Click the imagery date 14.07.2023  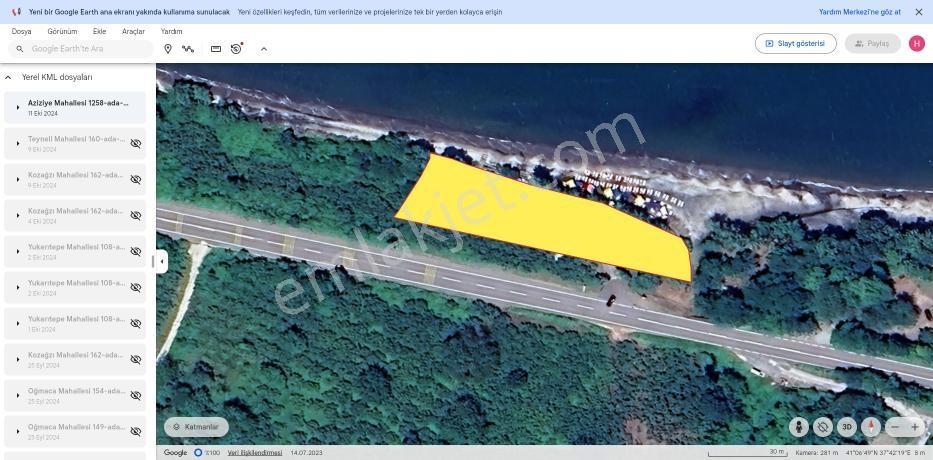[x=306, y=453]
